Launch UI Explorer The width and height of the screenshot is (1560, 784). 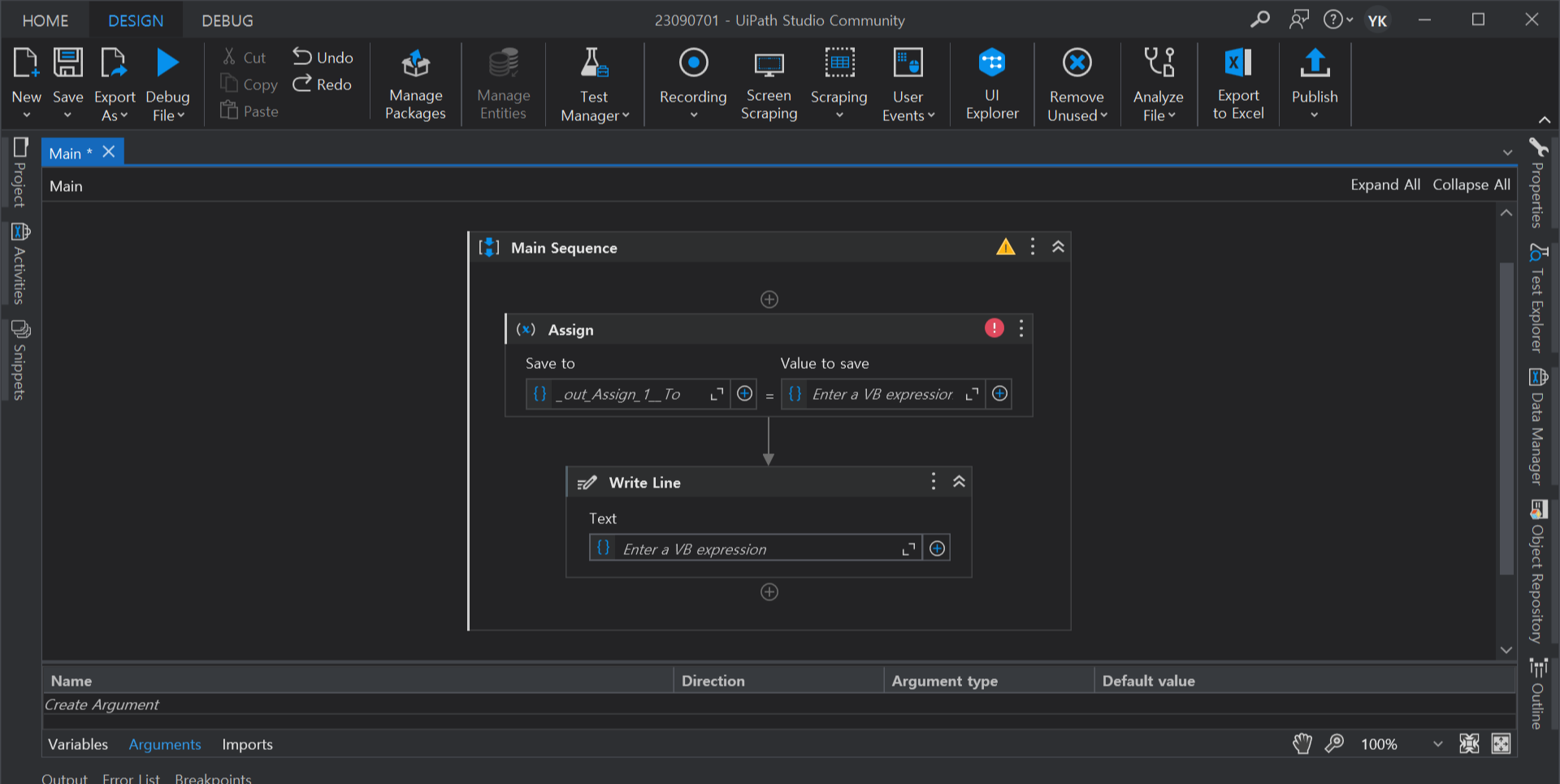[992, 84]
